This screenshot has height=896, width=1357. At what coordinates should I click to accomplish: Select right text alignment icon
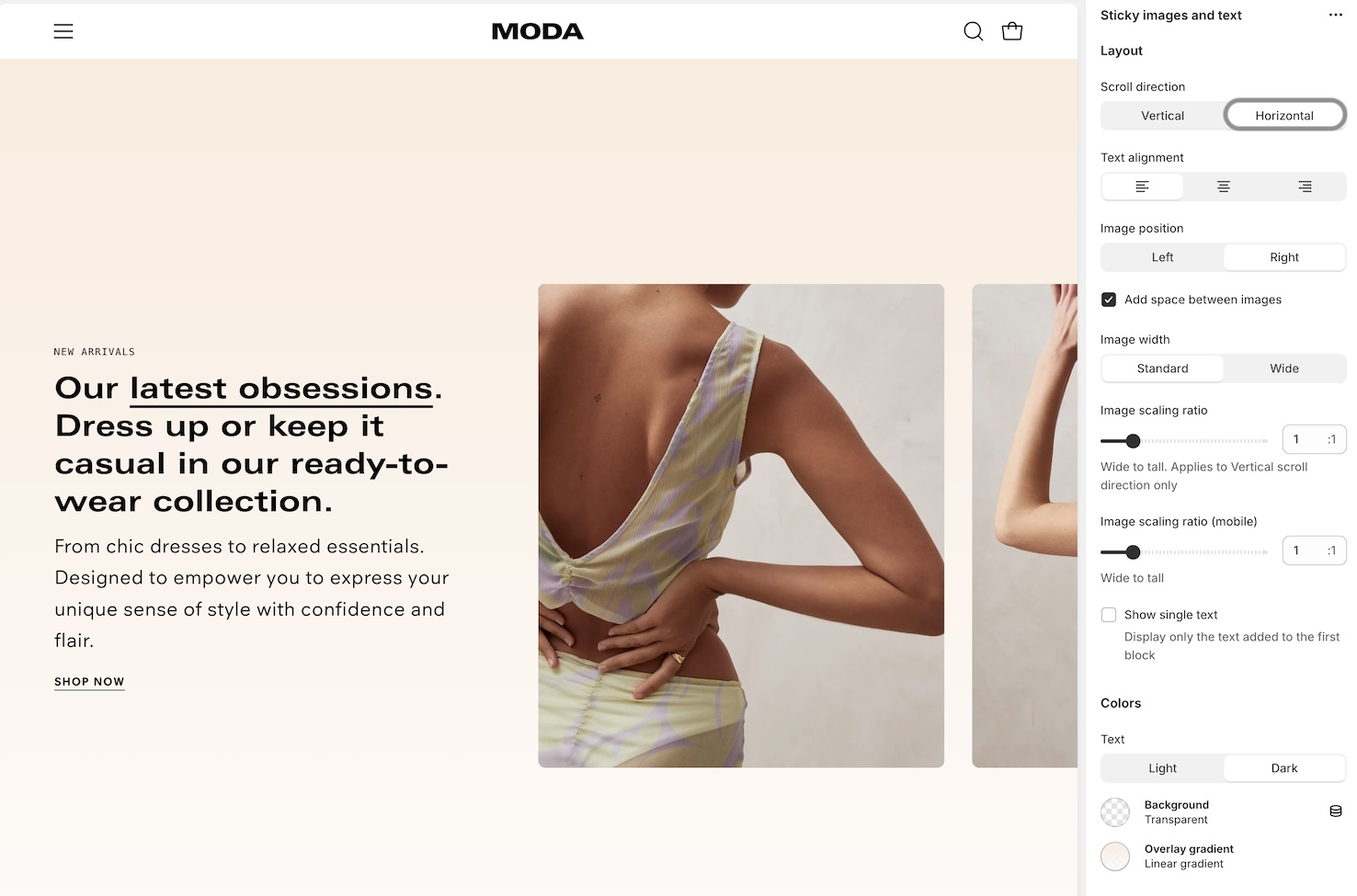[1305, 187]
